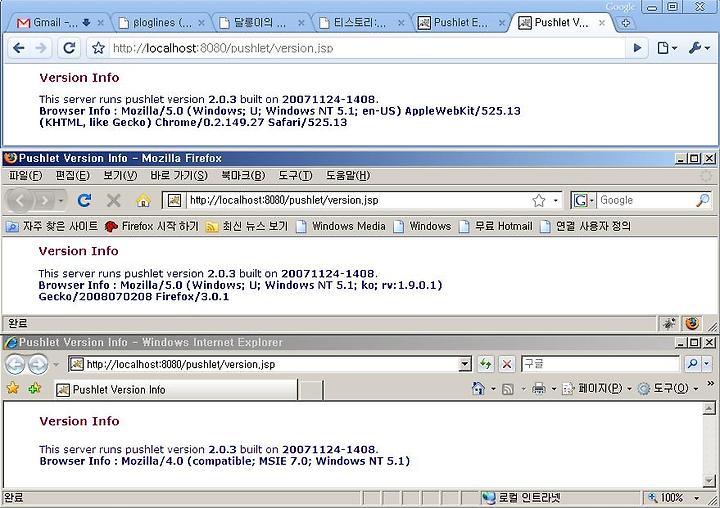Viewport: 720px width, 508px height.
Task: Click Firefox's stop loading button
Action: pos(113,200)
